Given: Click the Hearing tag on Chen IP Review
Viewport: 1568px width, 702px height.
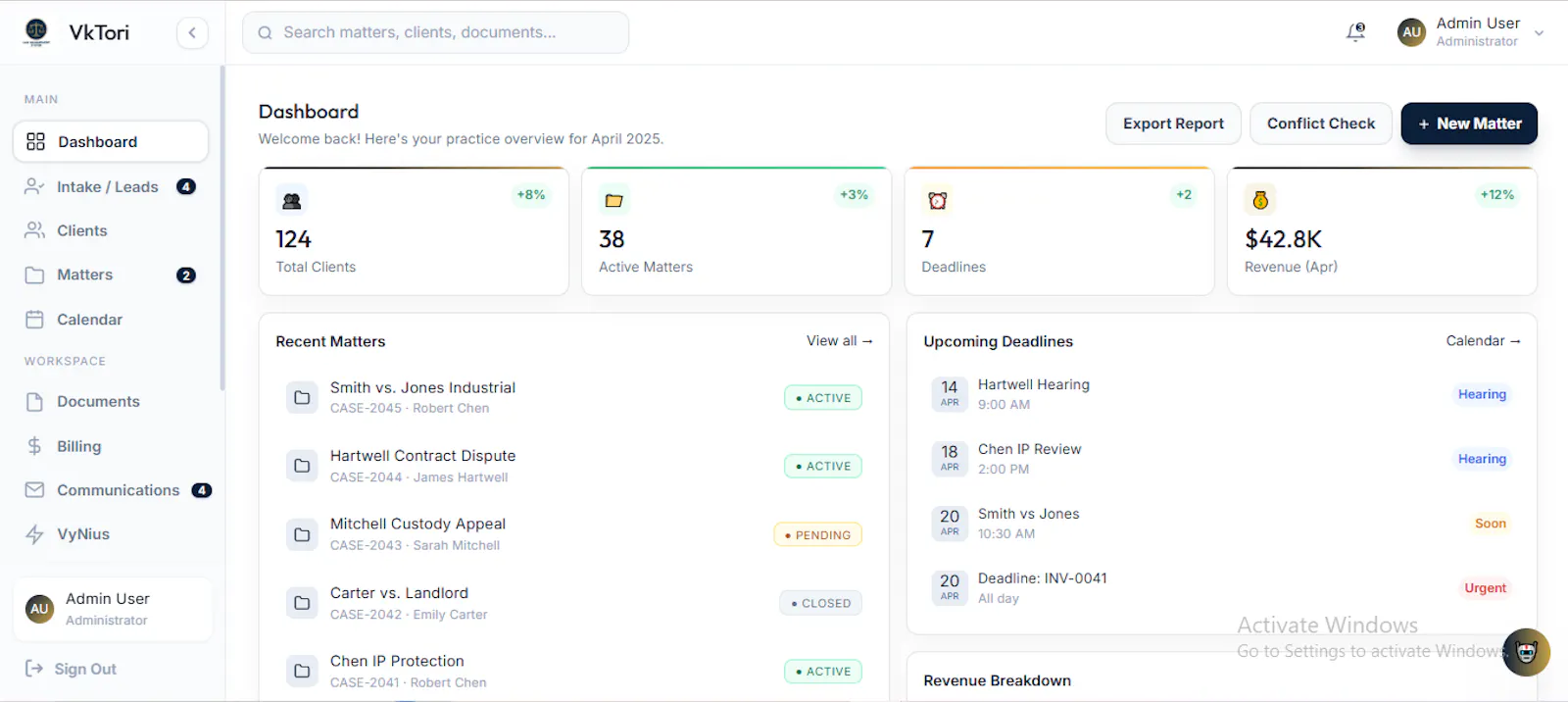Looking at the screenshot, I should 1482,459.
